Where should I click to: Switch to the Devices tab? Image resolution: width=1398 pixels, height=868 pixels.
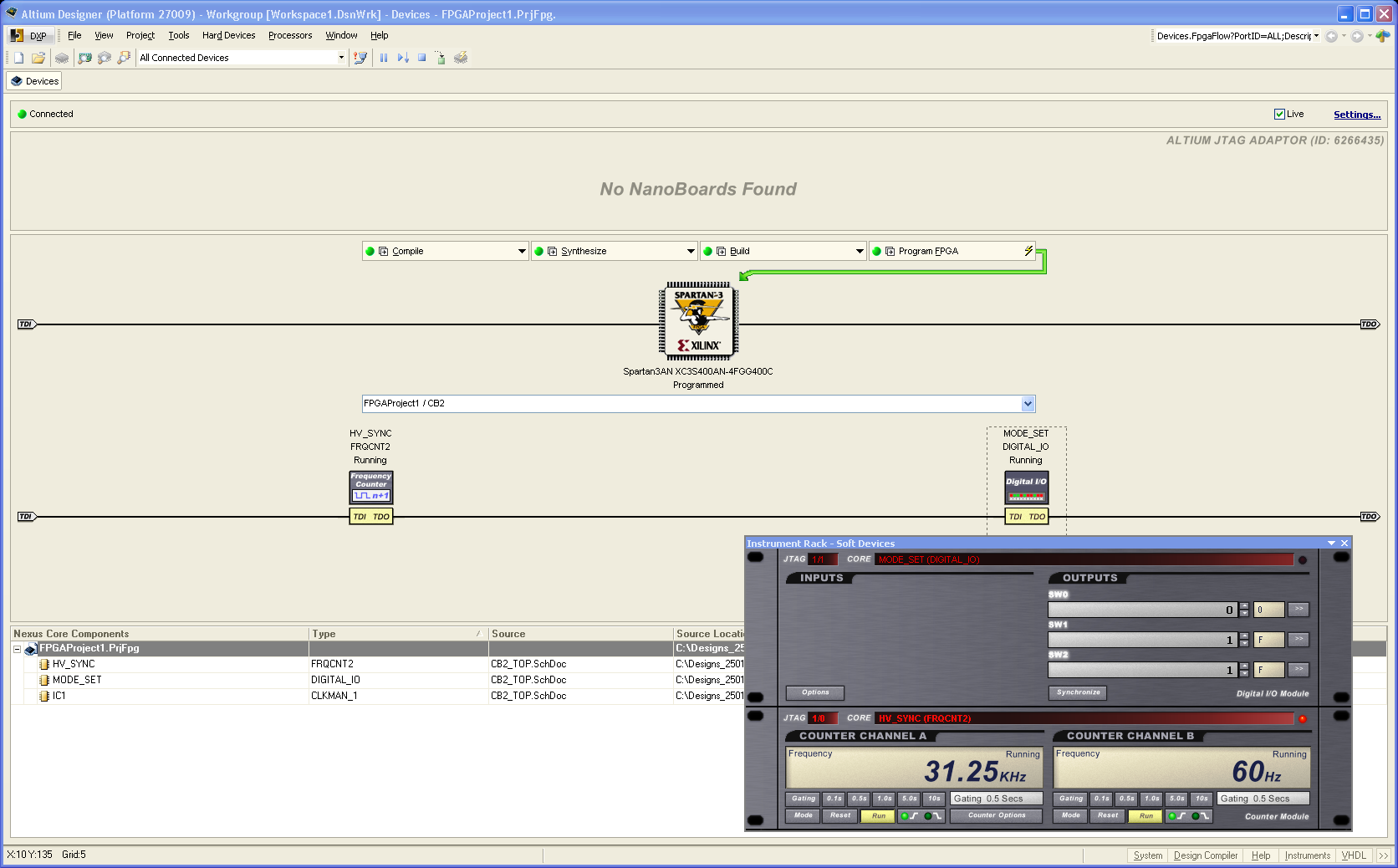coord(34,81)
